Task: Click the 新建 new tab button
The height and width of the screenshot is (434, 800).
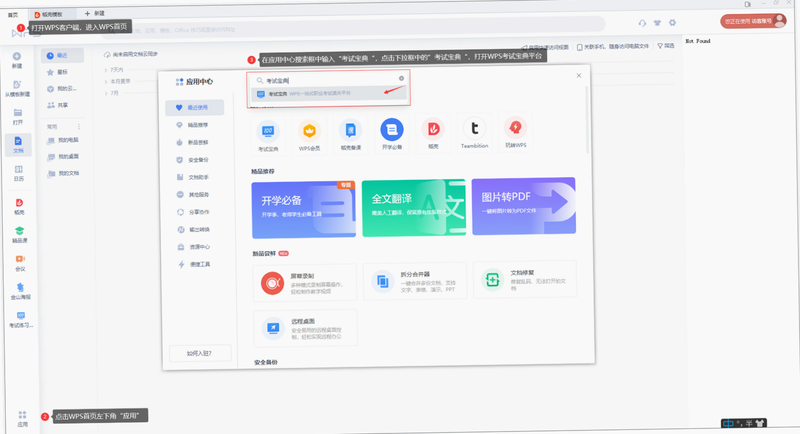Action: pos(94,13)
